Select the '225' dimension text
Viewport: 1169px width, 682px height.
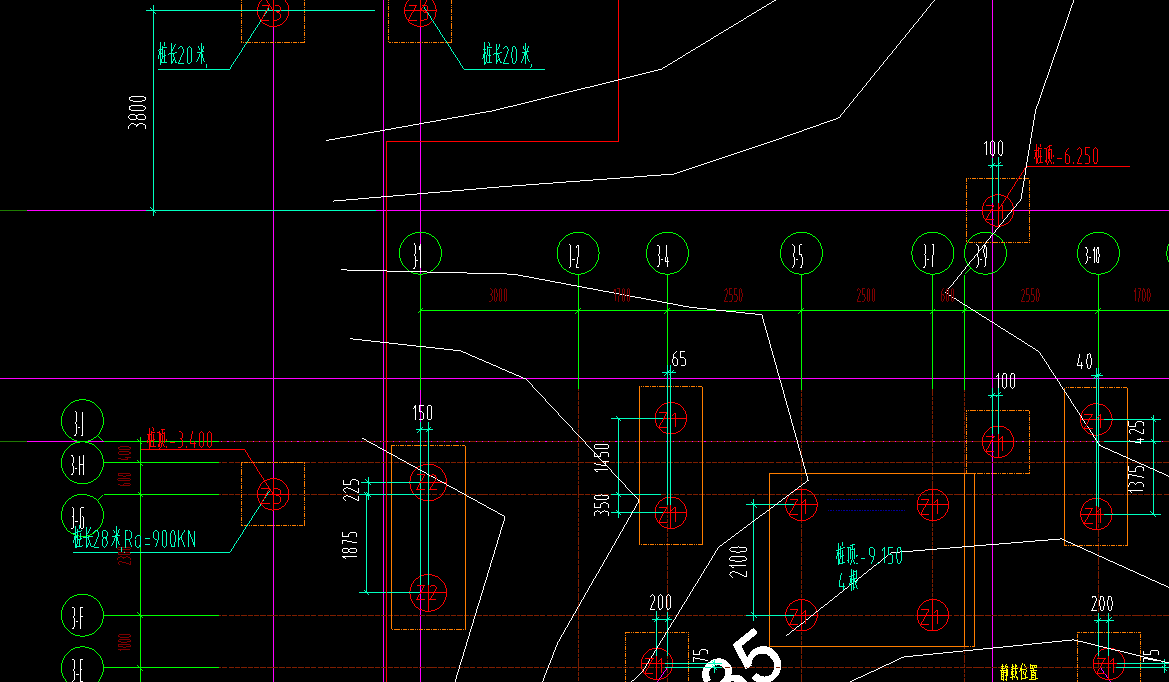[x=352, y=490]
